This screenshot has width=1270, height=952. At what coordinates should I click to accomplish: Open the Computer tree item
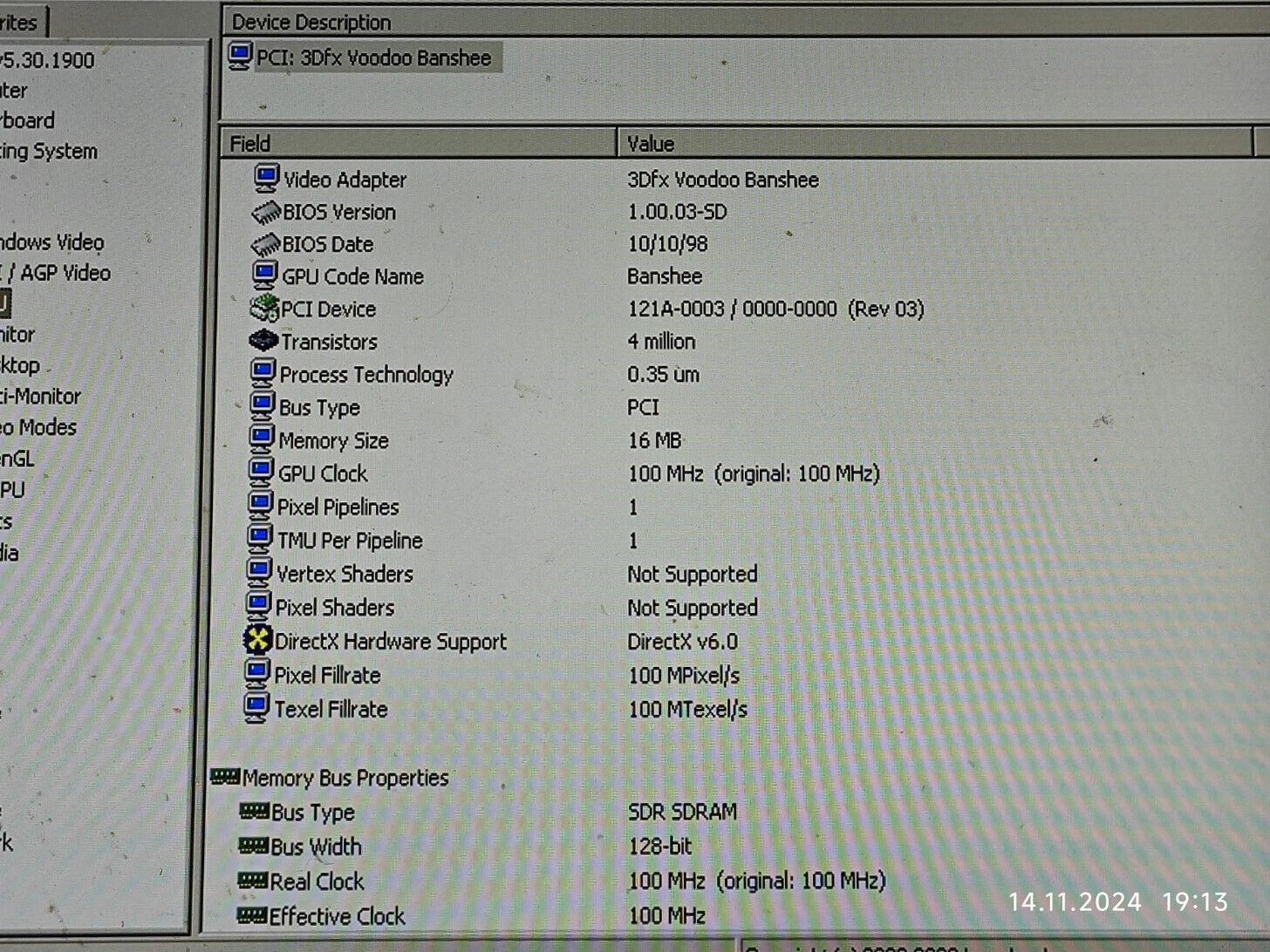coord(13,90)
